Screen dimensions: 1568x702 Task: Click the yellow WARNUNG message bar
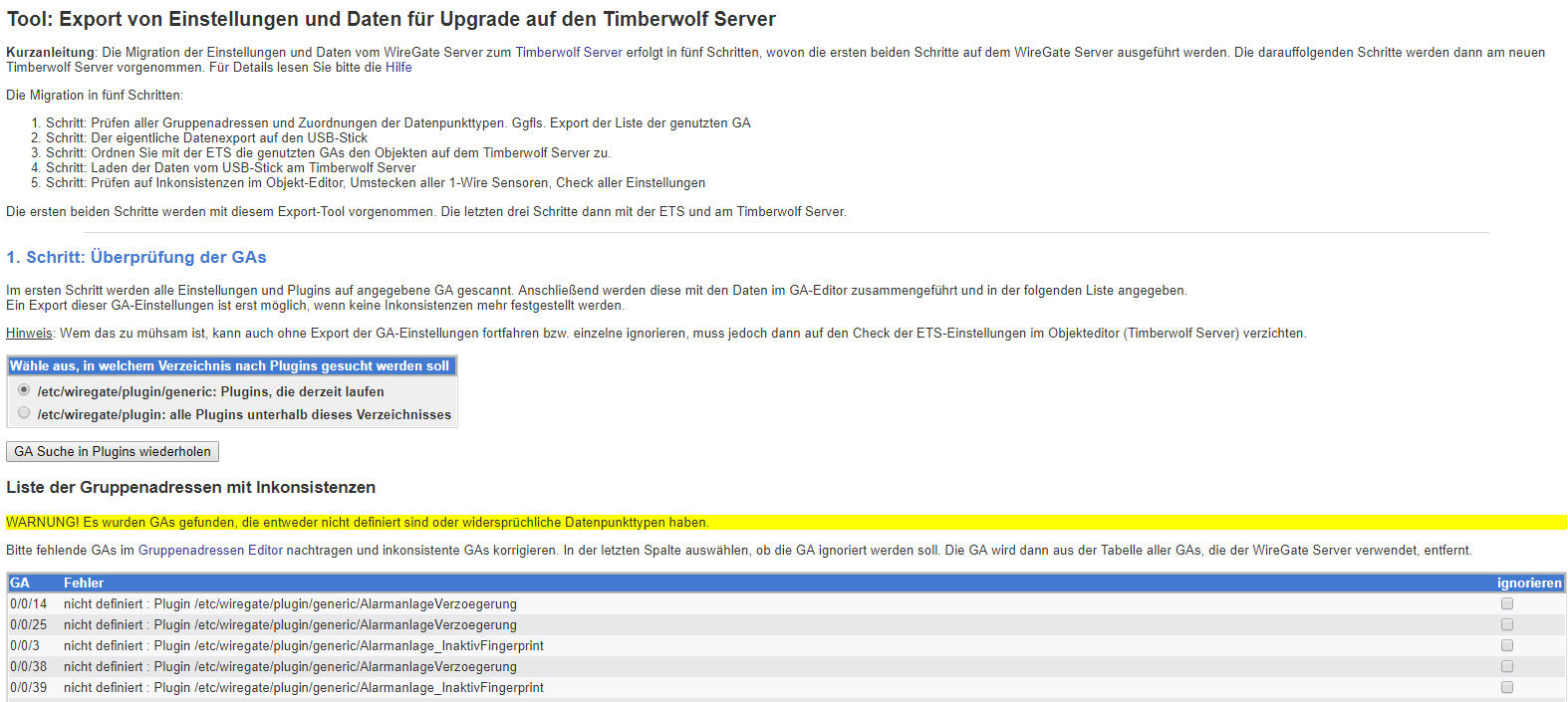(786, 523)
